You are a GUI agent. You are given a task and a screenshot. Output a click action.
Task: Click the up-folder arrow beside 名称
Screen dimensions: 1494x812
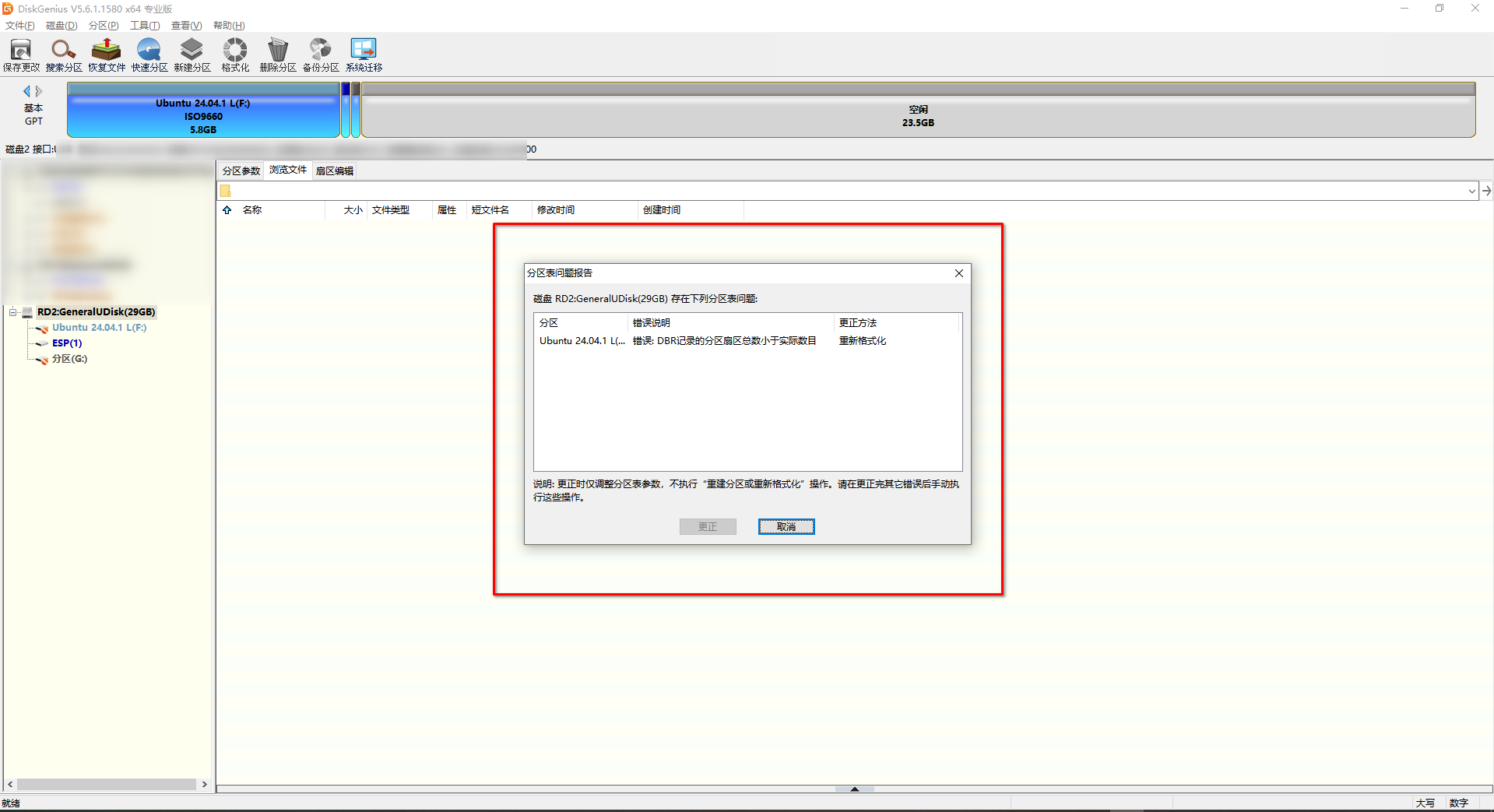click(x=227, y=210)
